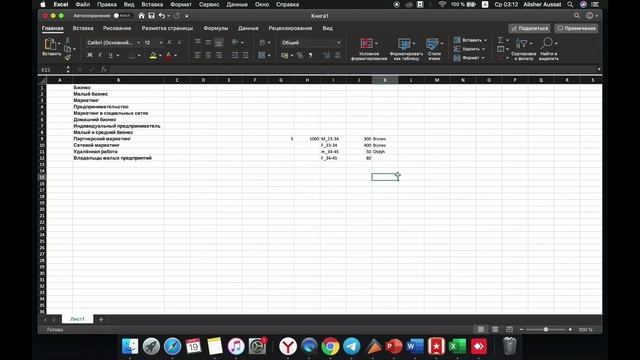This screenshot has width=640, height=360.
Task: Click the Copy icon in the ribbon
Action: (x=67, y=49)
